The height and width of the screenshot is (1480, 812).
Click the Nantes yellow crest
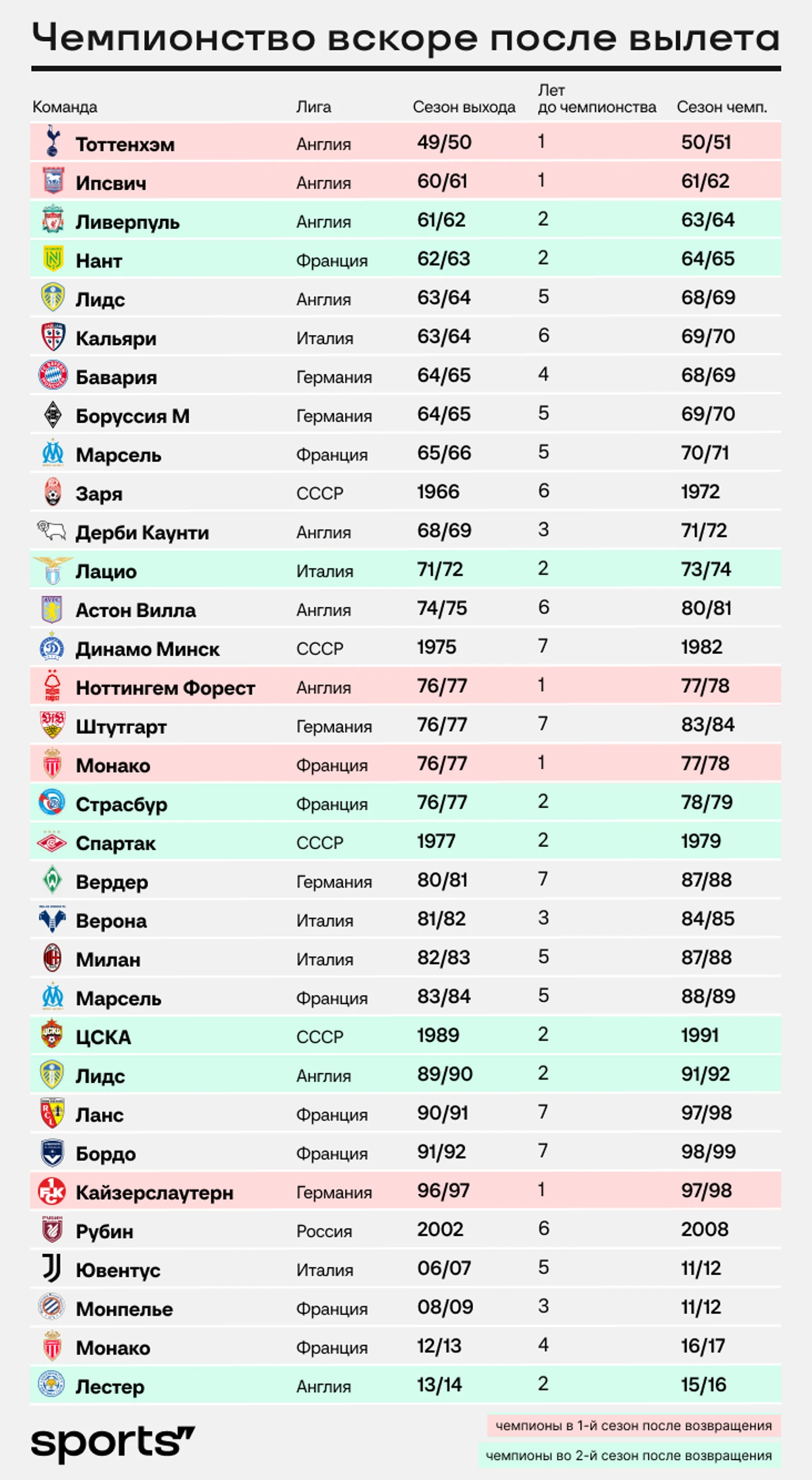click(x=52, y=259)
